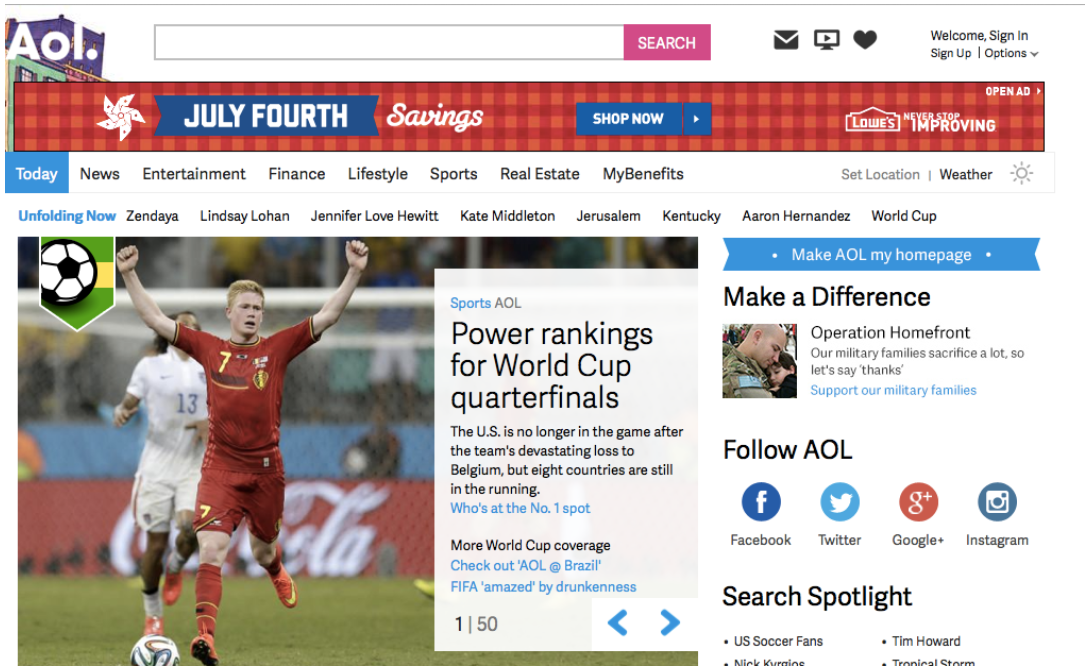This screenshot has height=670, width=1086.
Task: Open the Sports tab
Action: (x=454, y=174)
